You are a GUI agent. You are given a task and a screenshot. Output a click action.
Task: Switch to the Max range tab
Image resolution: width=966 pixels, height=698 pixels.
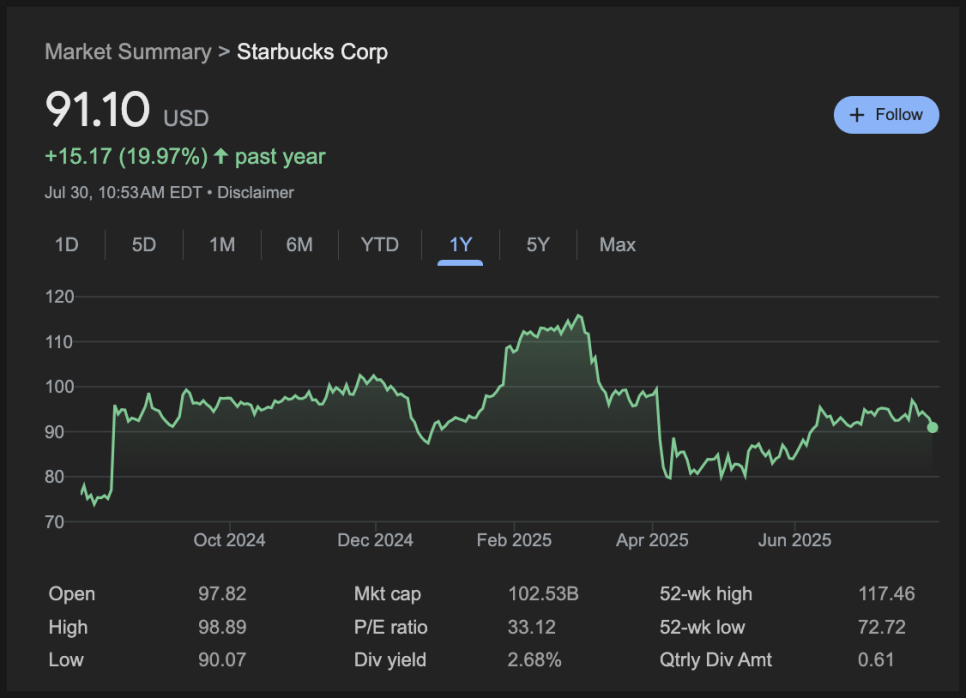click(617, 245)
